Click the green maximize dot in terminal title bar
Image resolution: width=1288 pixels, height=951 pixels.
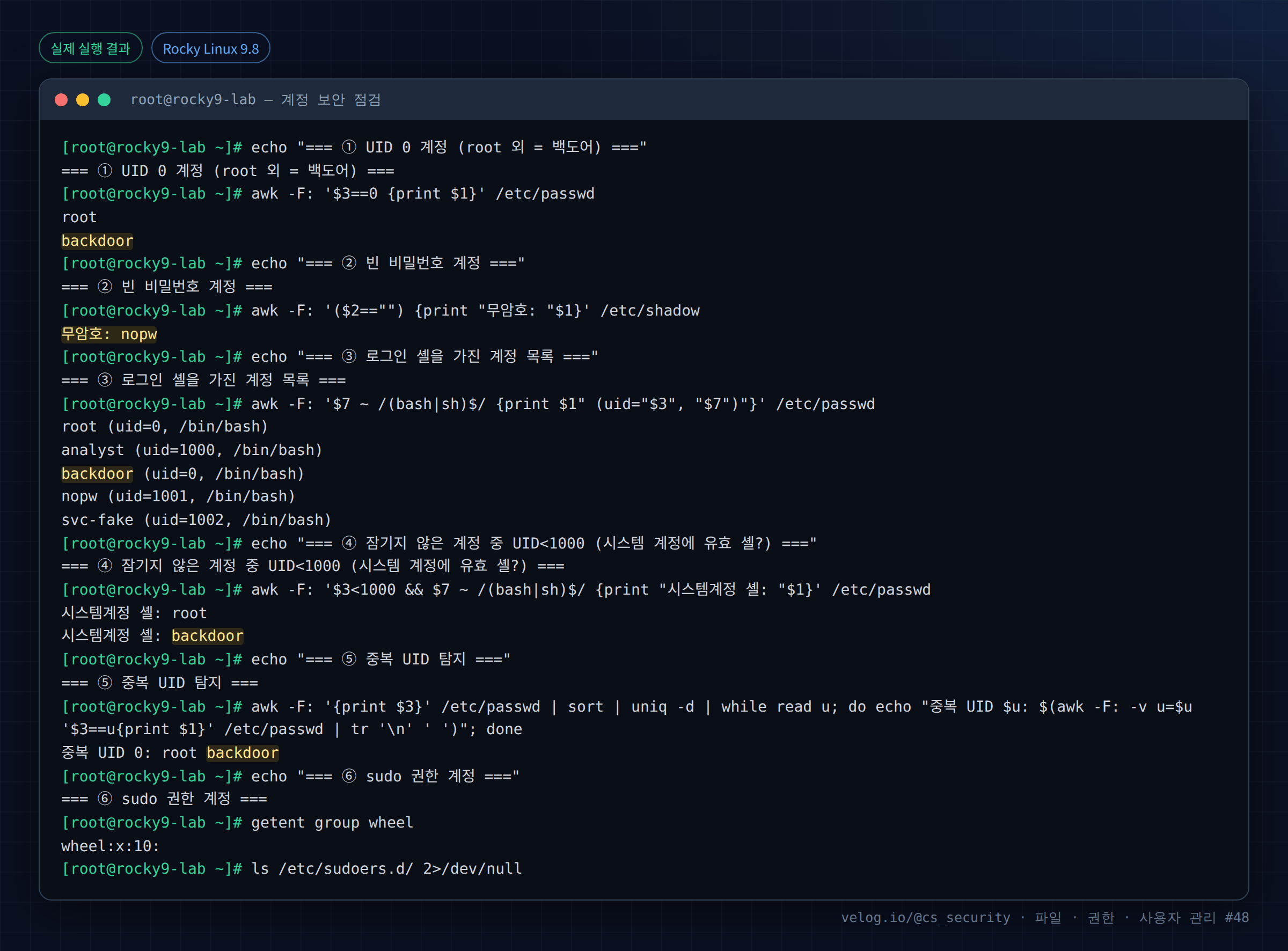[x=104, y=100]
